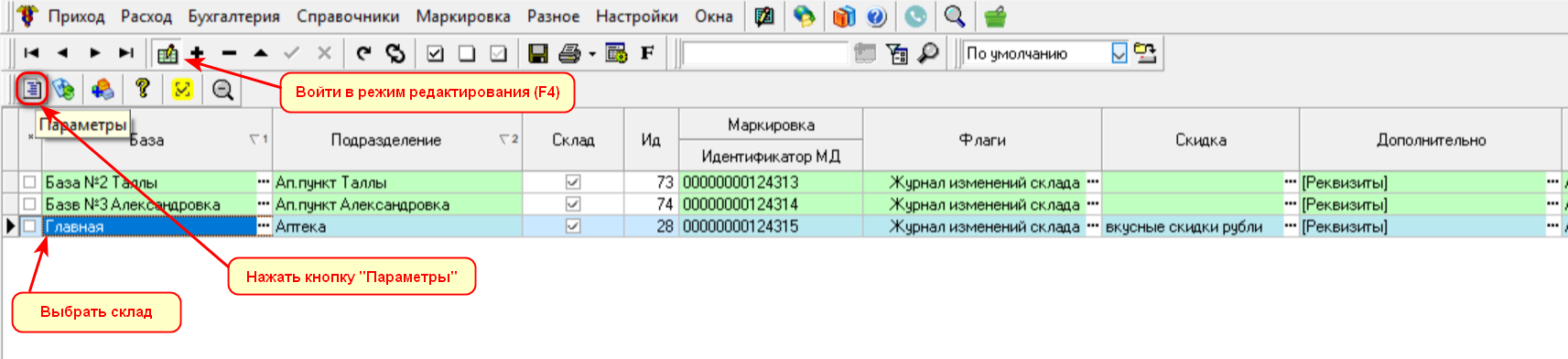The image size is (1568, 359).
Task: Add a new record with the plus icon
Action: tap(197, 53)
